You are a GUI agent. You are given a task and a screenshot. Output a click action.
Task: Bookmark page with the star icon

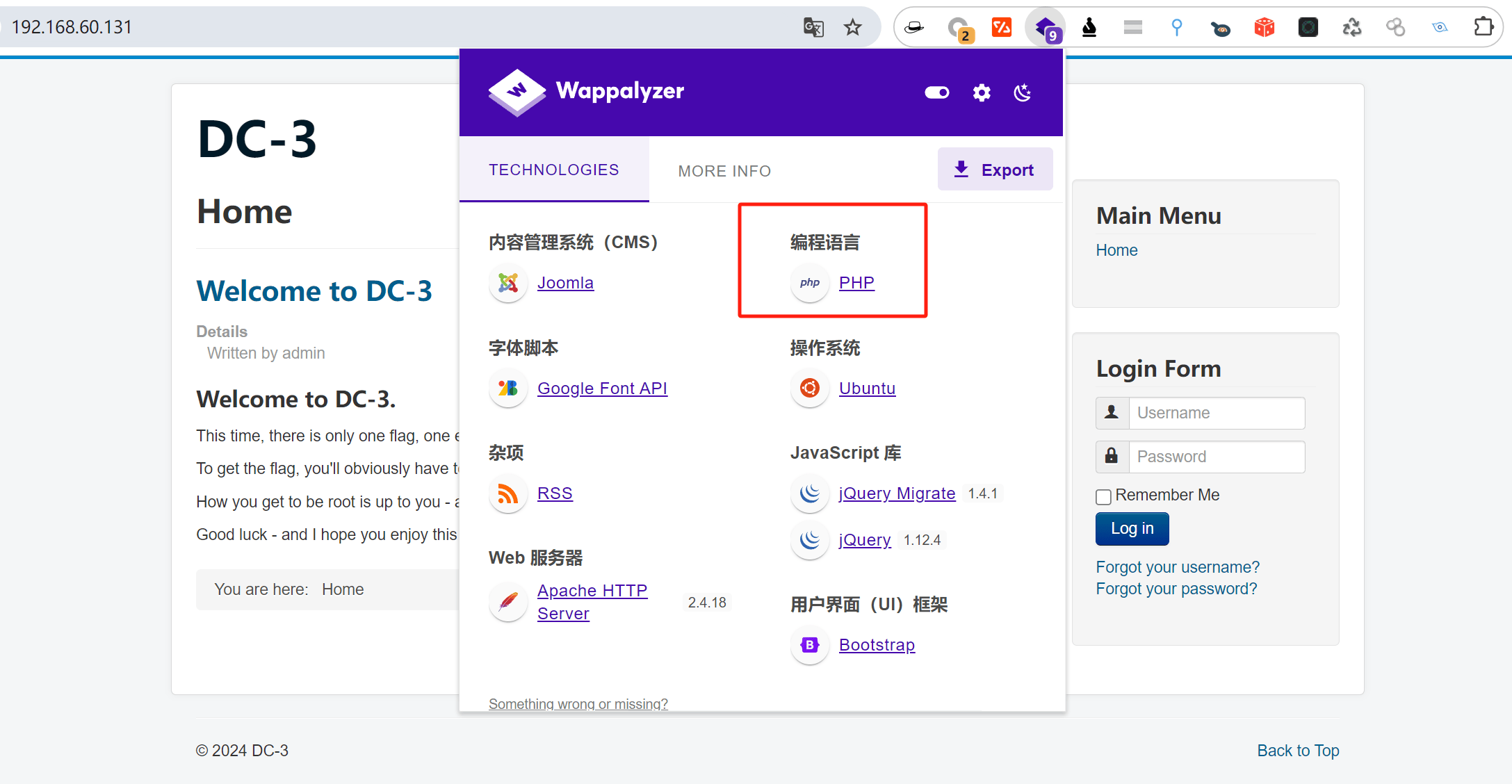pyautogui.click(x=852, y=27)
